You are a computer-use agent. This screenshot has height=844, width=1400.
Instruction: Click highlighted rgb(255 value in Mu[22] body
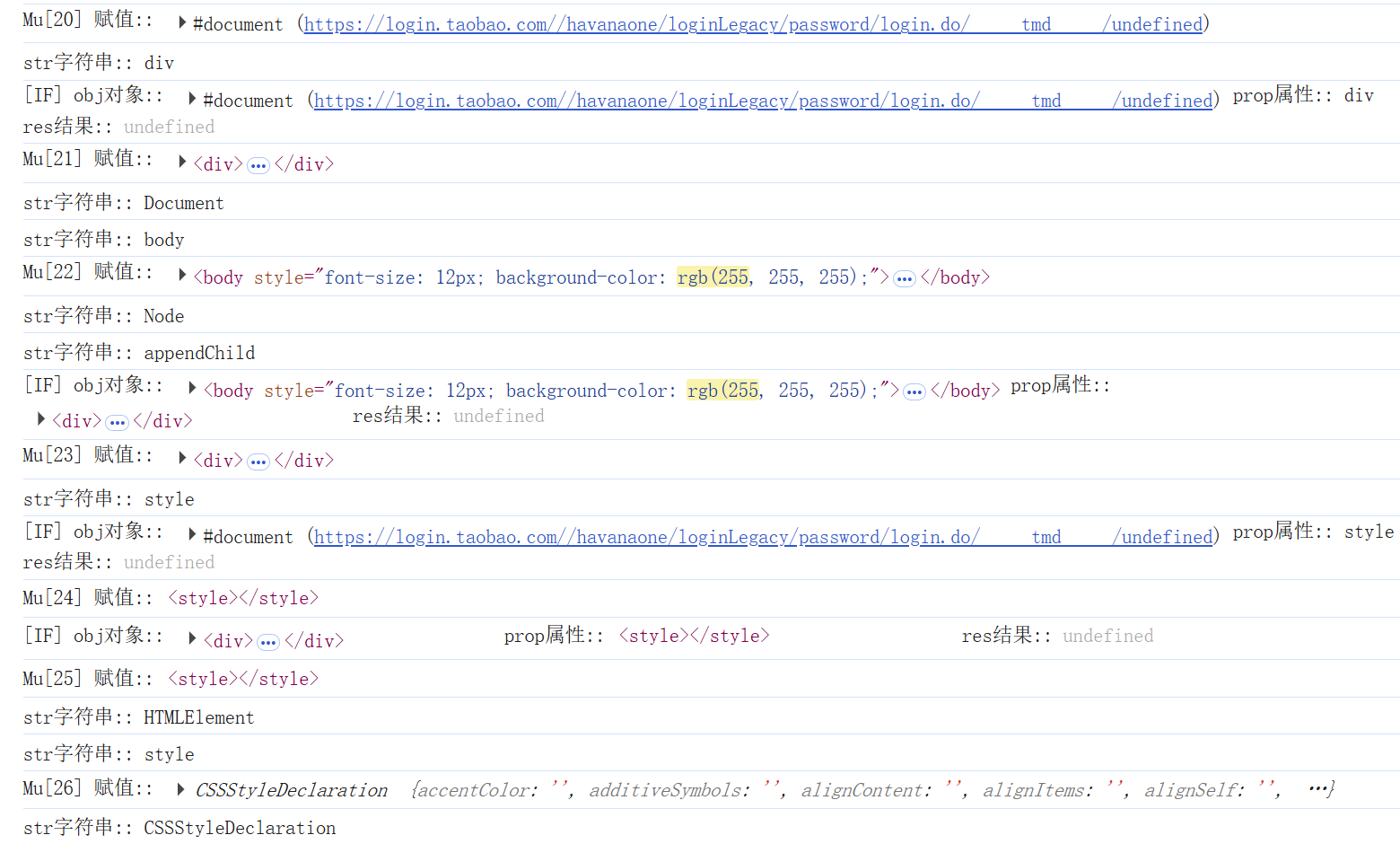pos(713,277)
